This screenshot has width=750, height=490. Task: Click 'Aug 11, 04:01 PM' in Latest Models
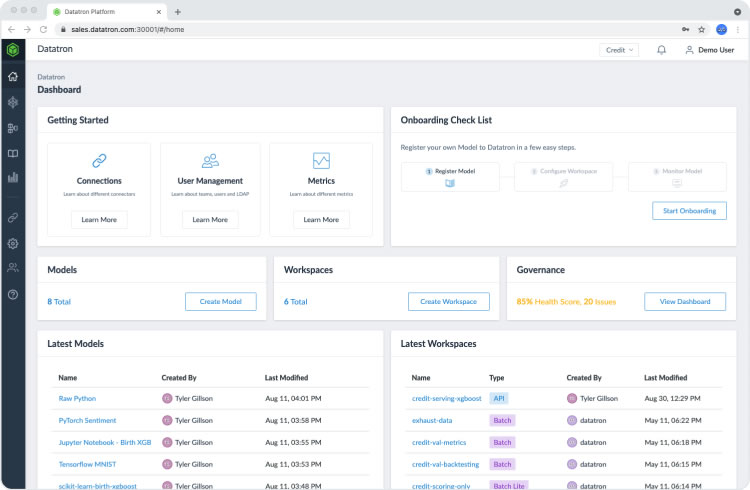pyautogui.click(x=293, y=398)
